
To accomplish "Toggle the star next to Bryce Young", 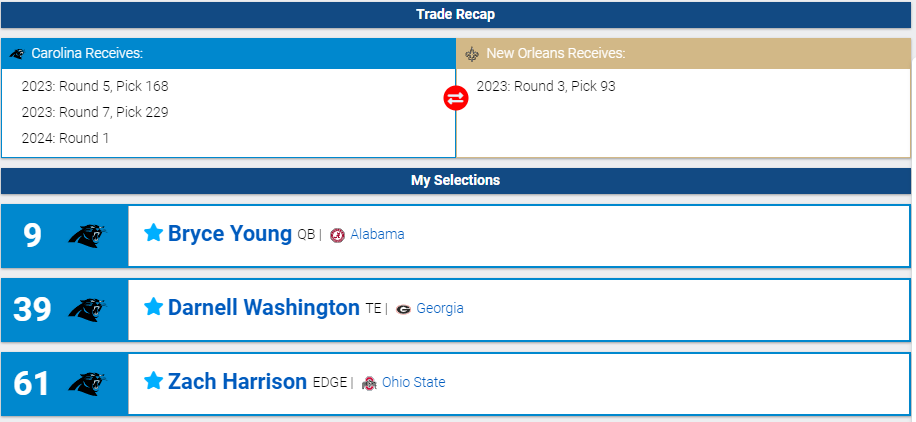I will pos(153,233).
